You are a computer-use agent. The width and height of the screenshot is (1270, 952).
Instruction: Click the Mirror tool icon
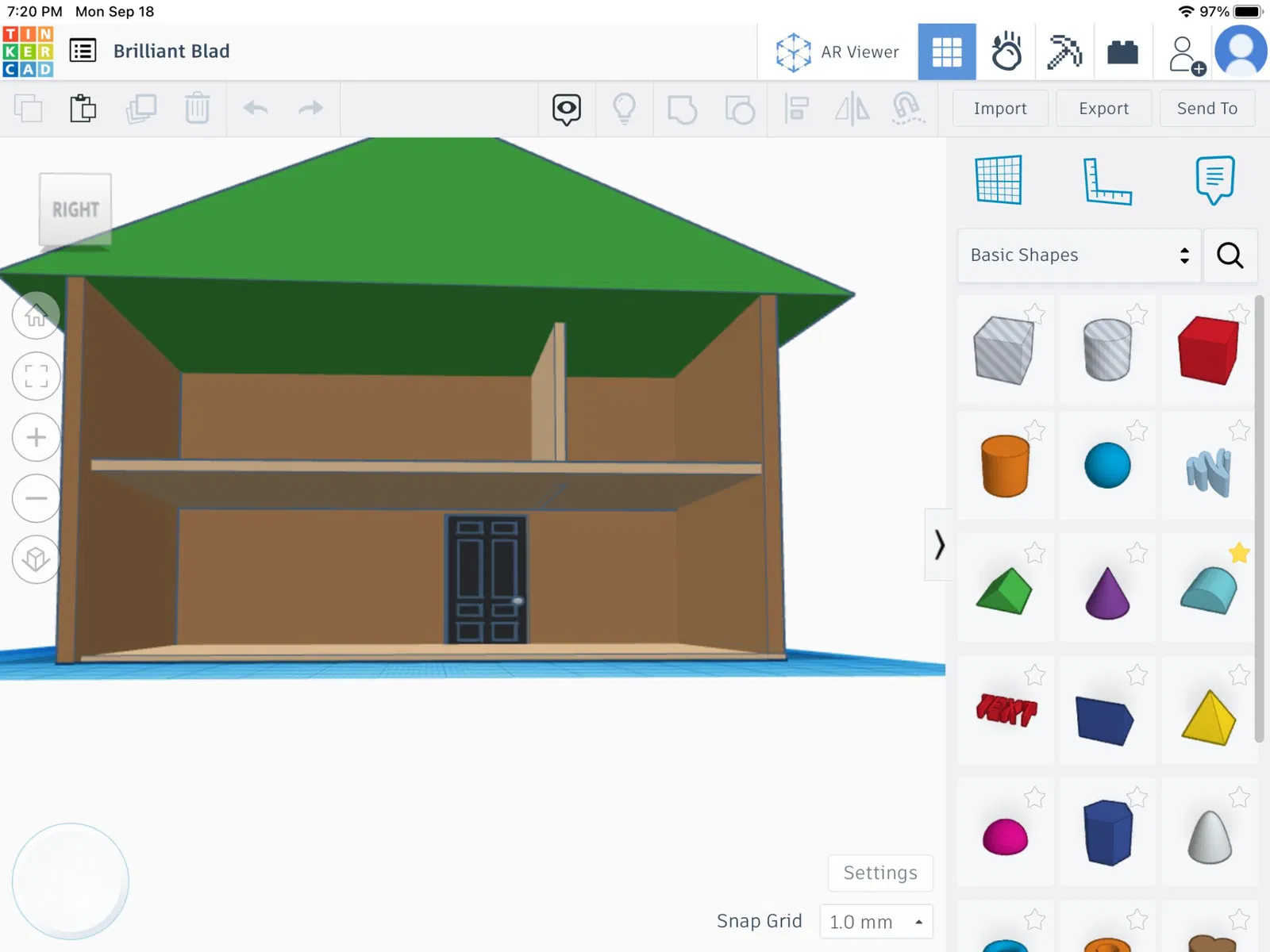tap(852, 109)
